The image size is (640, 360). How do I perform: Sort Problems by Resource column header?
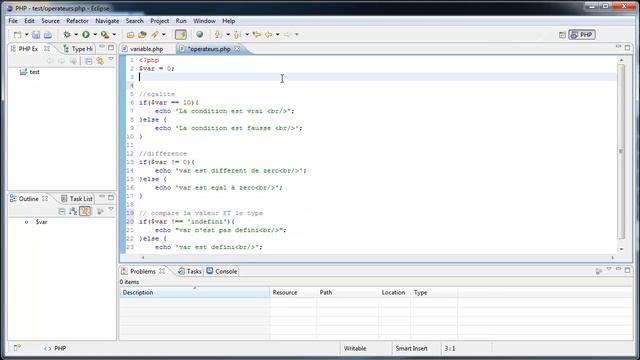[293, 293]
